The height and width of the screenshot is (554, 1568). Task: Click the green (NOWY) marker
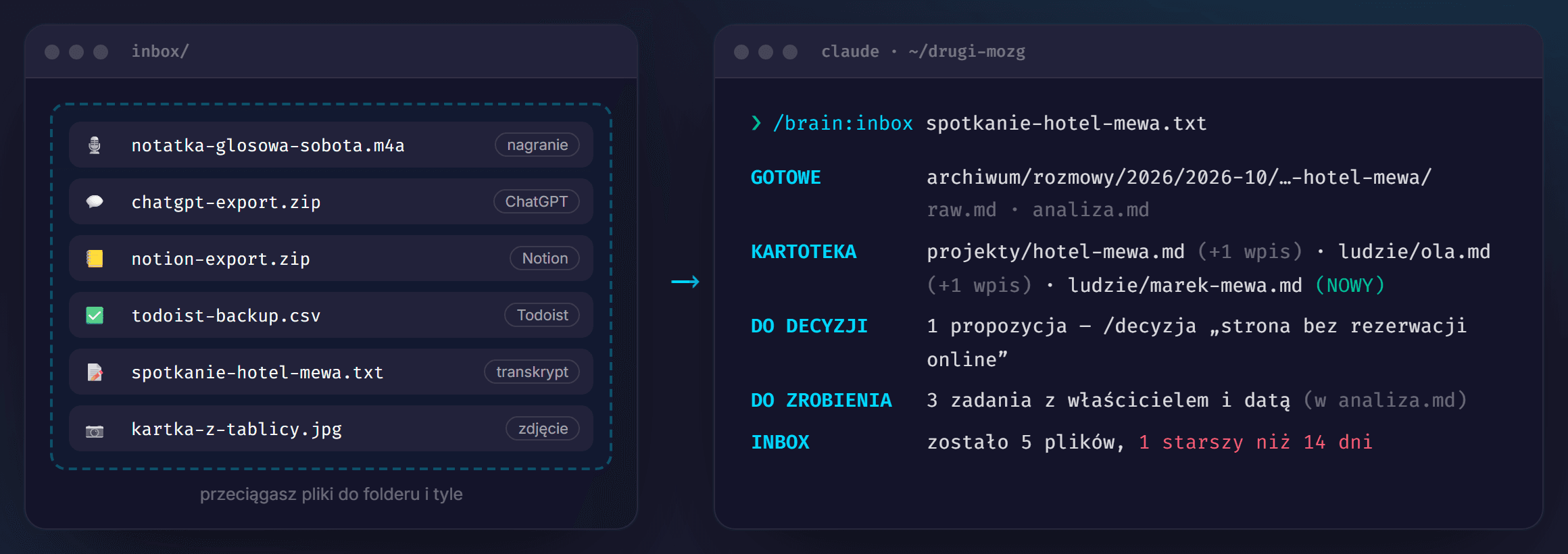pos(1350,285)
